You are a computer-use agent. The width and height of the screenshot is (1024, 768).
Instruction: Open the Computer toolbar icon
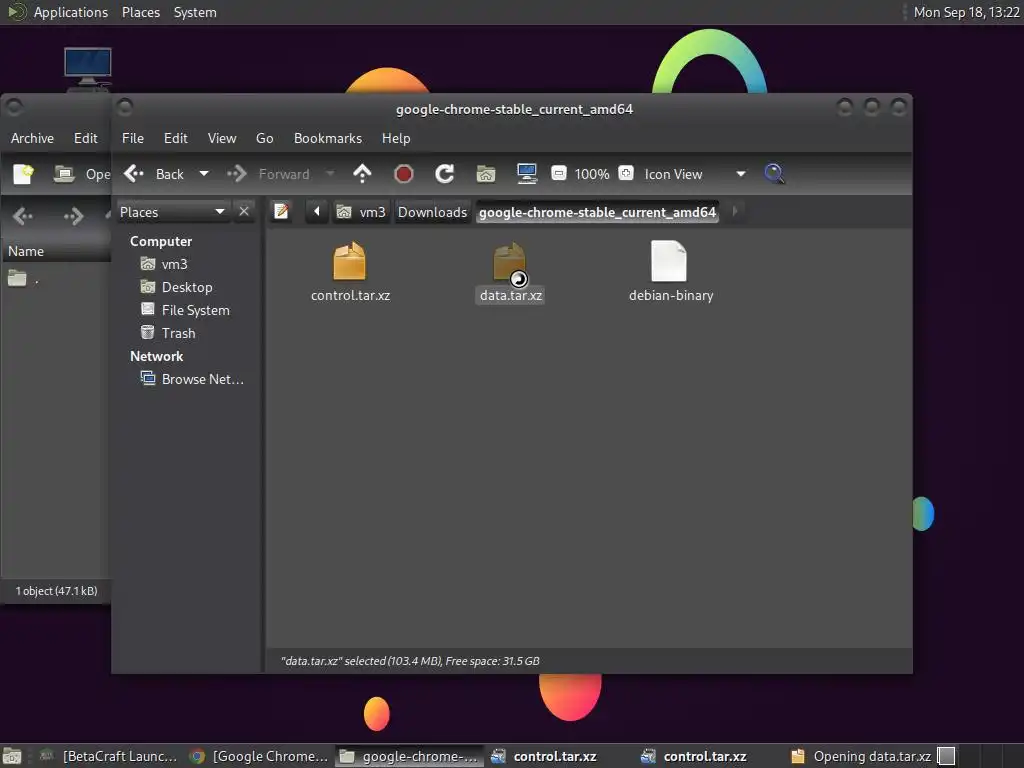click(526, 174)
